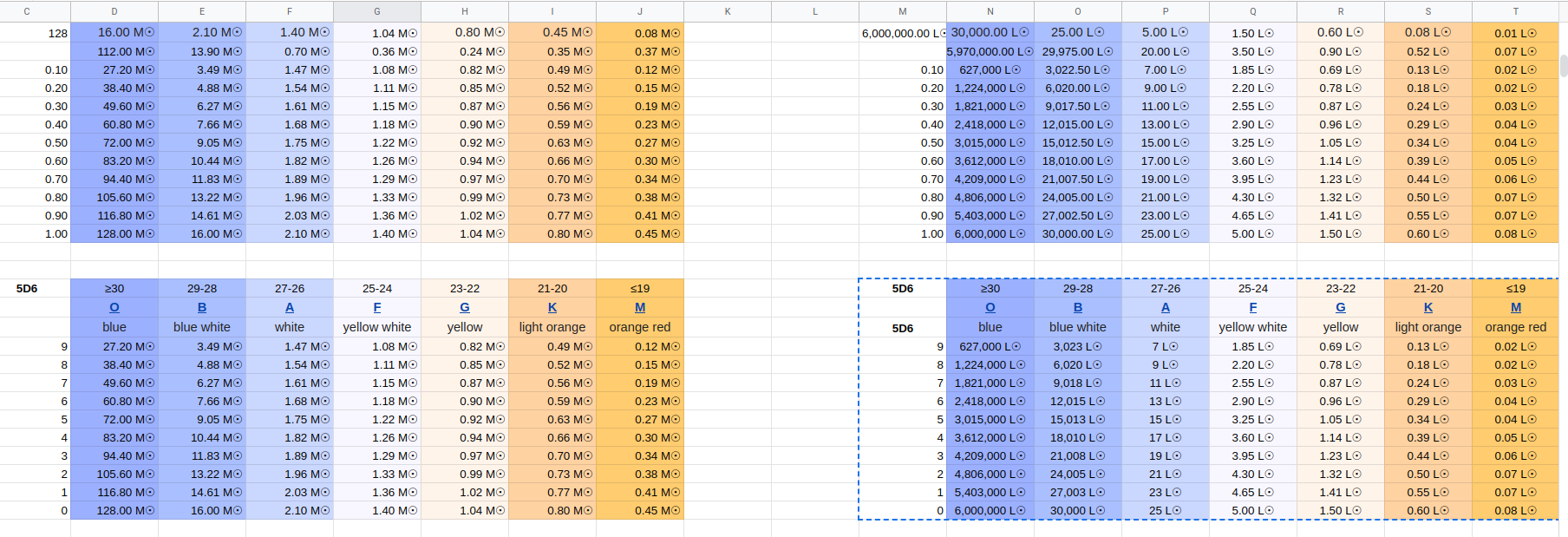The image size is (1568, 537).
Task: Select cell showing 0.24 M☉
Action: pos(465,51)
